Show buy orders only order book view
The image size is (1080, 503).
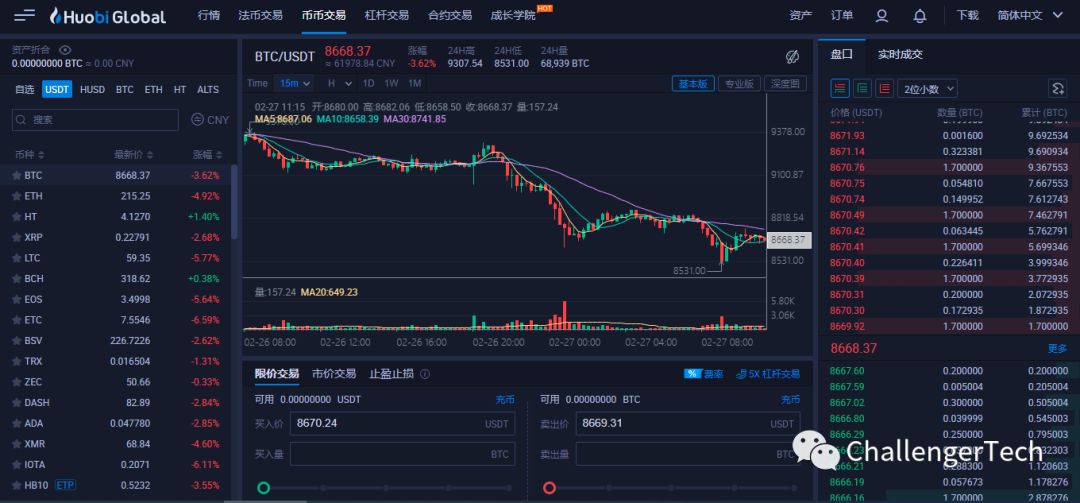click(x=862, y=88)
